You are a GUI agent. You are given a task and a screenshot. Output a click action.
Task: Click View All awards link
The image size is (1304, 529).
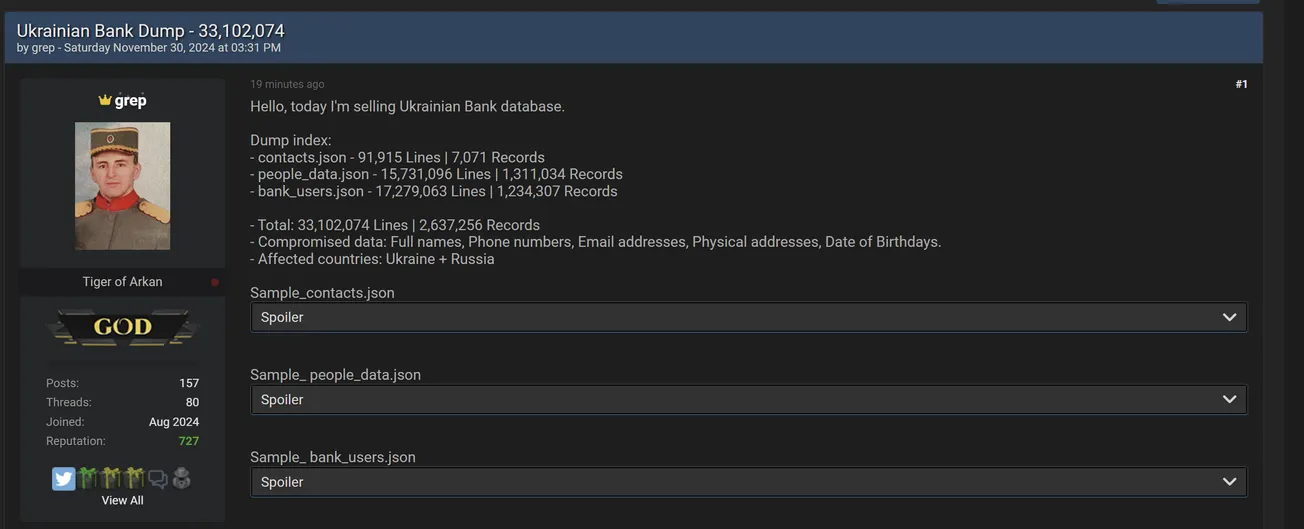pyautogui.click(x=122, y=500)
